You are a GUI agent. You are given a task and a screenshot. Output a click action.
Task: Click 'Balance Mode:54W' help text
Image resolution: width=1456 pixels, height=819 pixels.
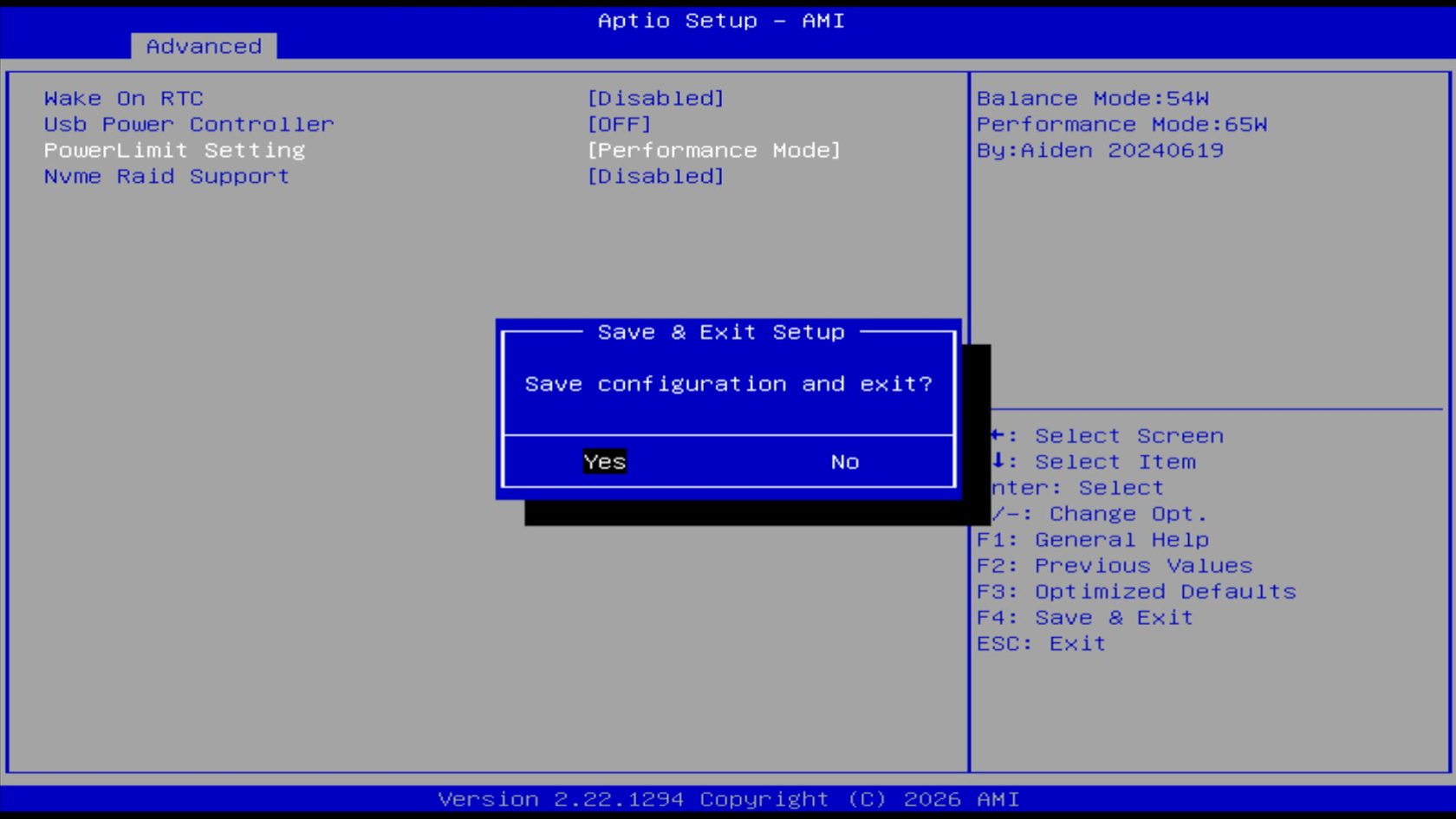(1093, 99)
